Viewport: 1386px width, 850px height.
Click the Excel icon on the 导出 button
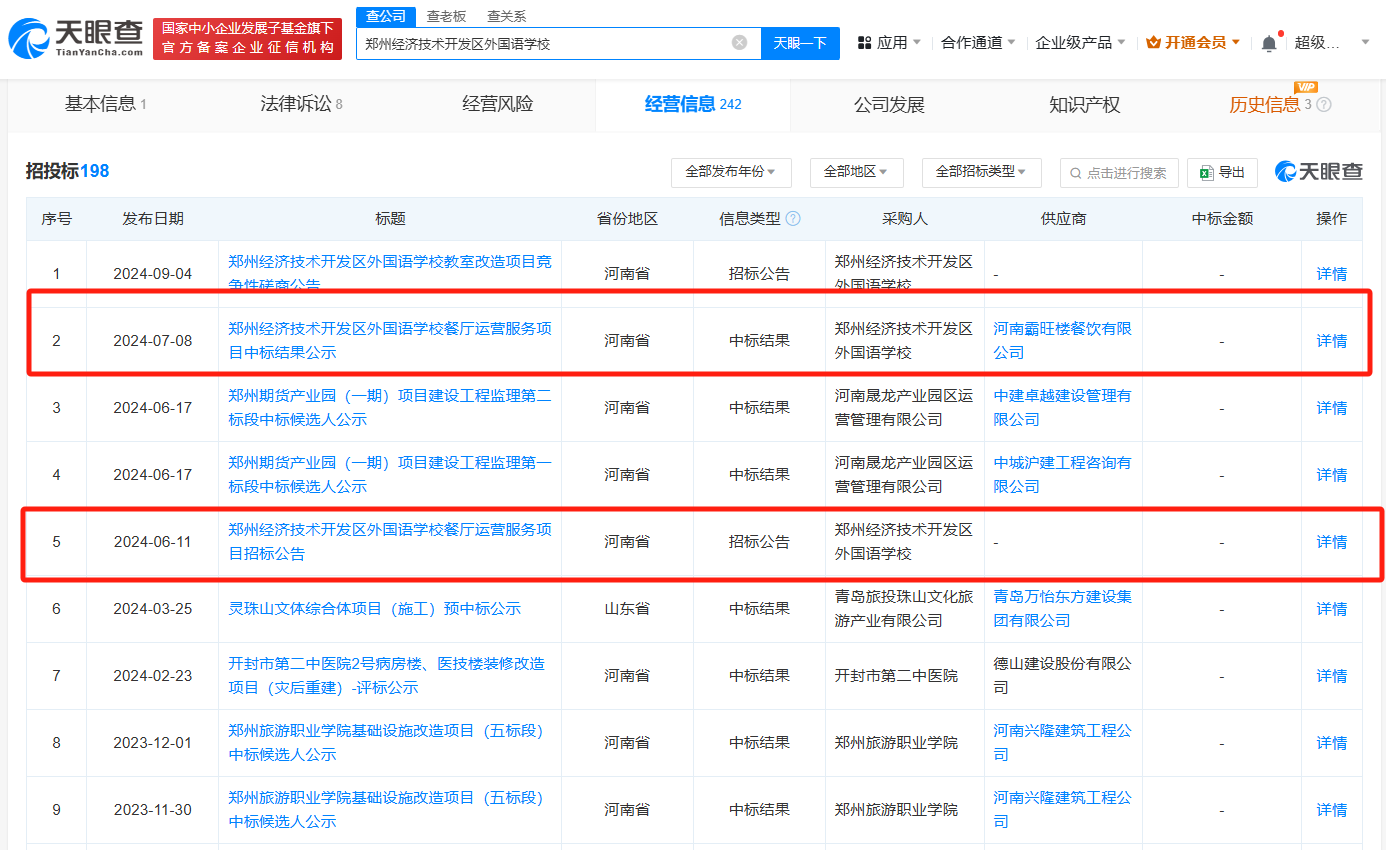click(1207, 172)
